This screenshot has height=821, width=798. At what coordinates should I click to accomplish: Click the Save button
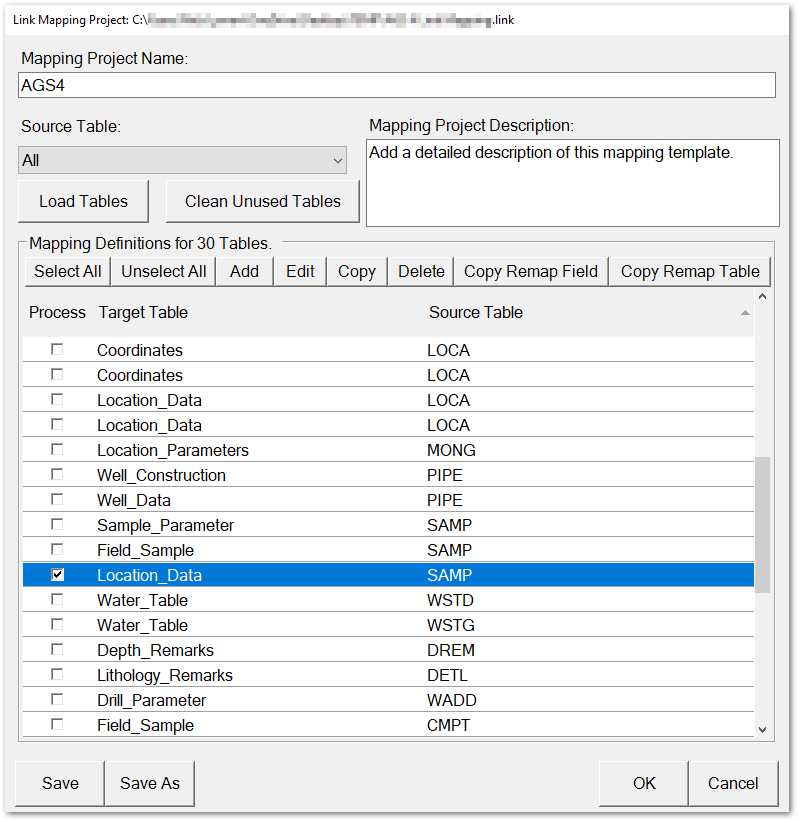pos(60,783)
